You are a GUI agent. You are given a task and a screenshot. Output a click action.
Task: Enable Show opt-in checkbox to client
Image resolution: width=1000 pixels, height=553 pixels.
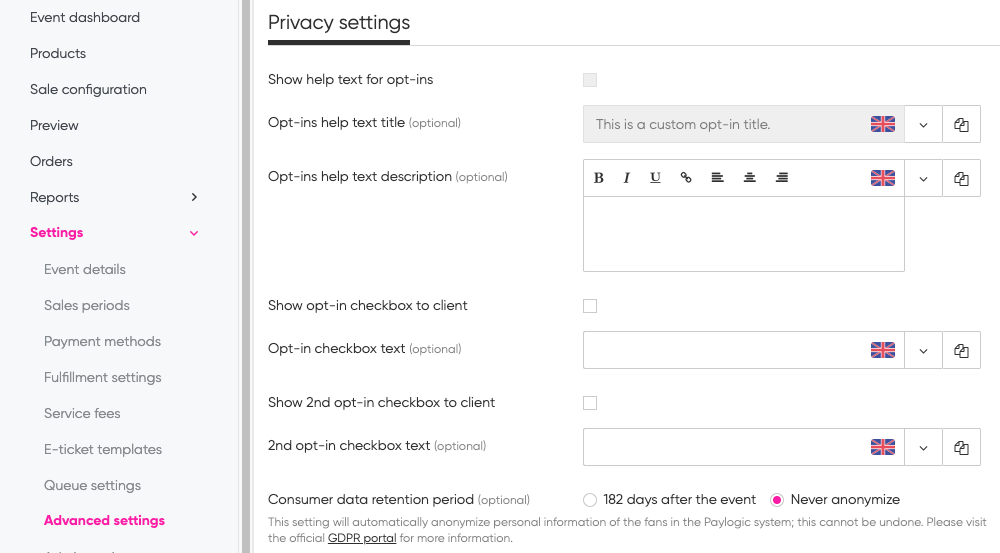click(x=590, y=306)
